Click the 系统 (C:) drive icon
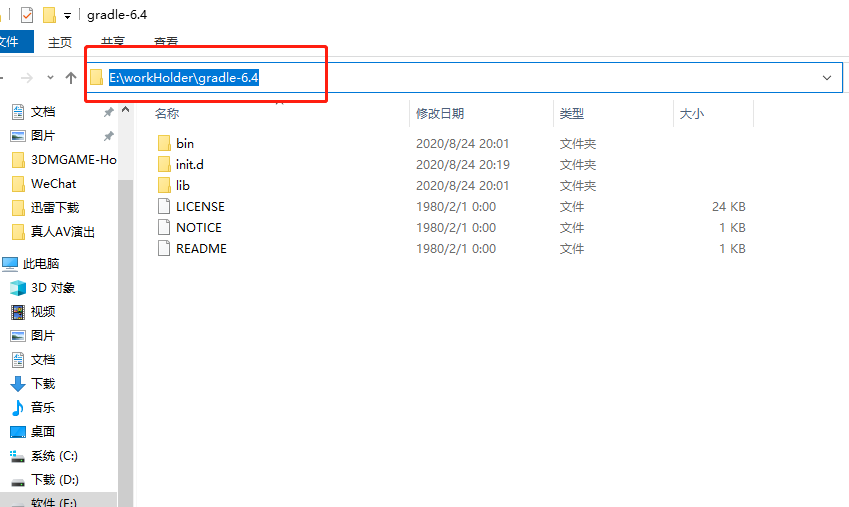 pyautogui.click(x=18, y=457)
